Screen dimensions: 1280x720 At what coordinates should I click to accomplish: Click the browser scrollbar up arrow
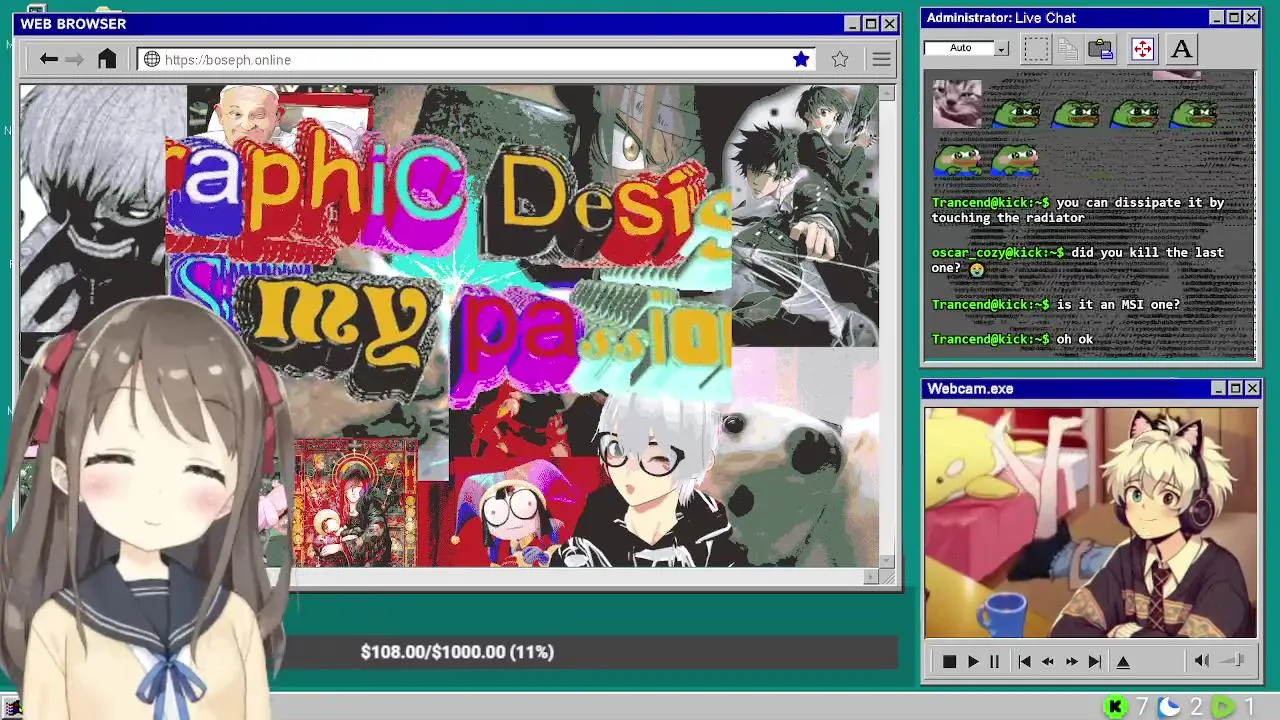tap(886, 92)
